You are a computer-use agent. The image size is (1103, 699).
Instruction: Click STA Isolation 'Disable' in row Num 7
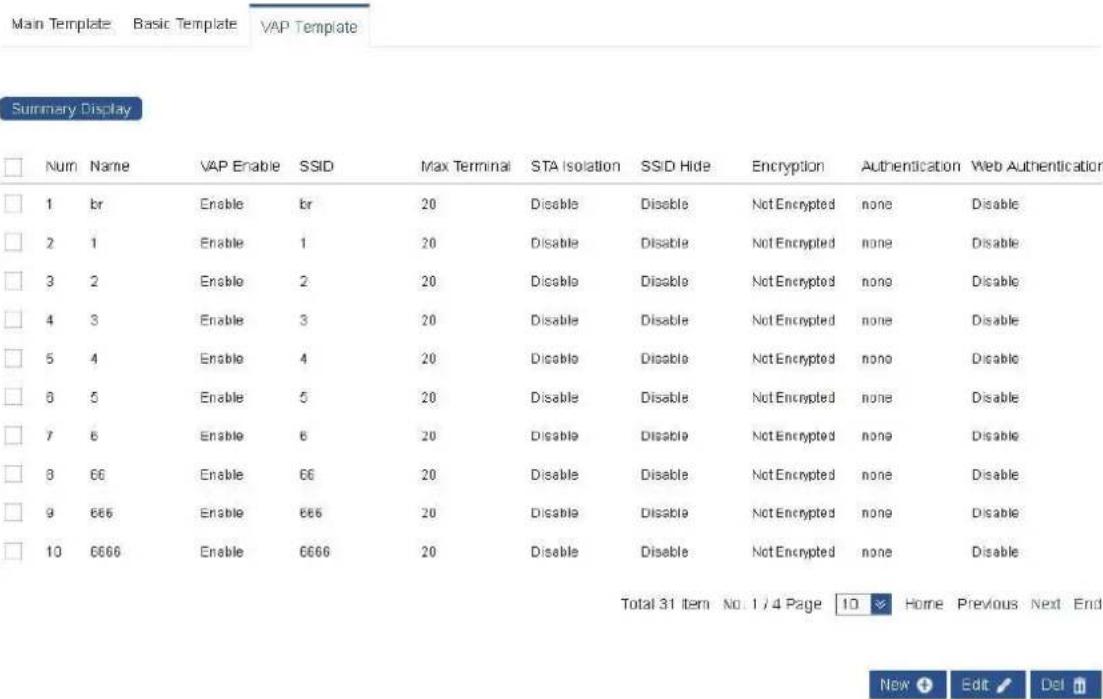pos(554,436)
